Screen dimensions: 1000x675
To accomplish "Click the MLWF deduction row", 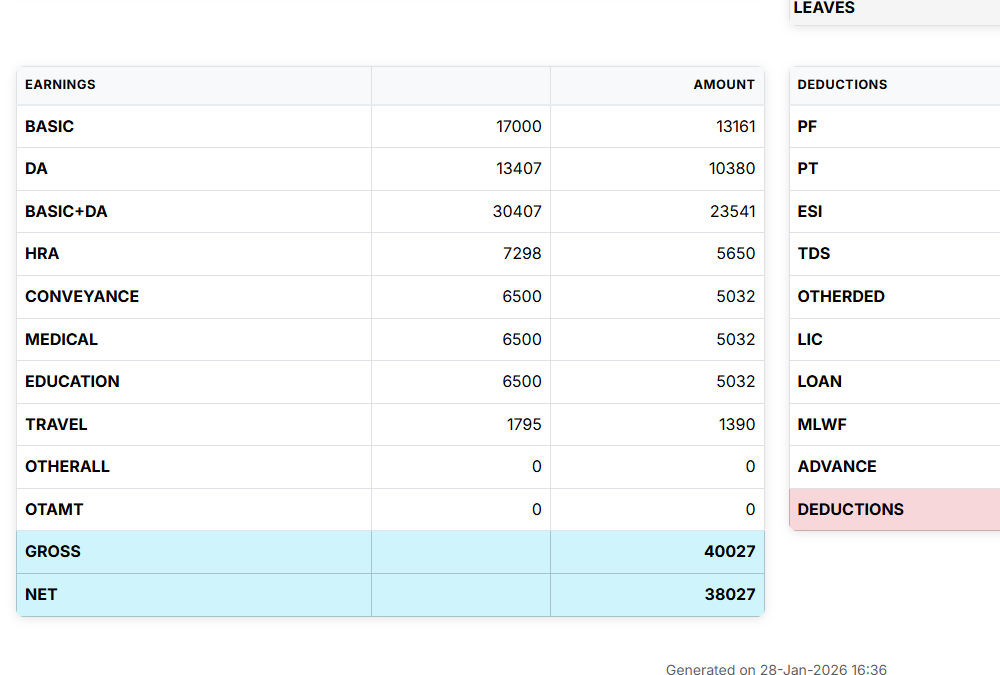I will pos(822,425).
